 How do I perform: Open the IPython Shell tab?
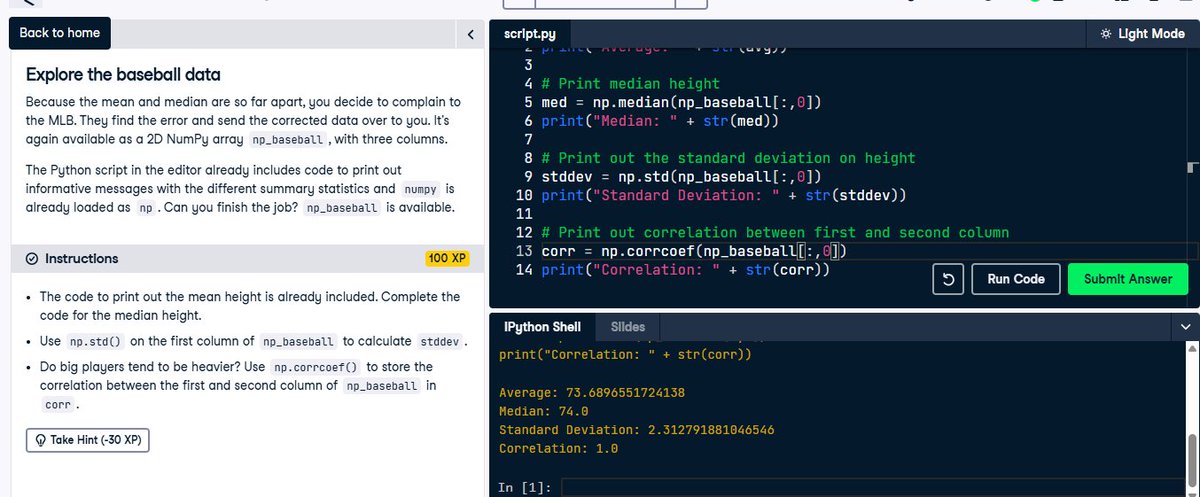(540, 326)
